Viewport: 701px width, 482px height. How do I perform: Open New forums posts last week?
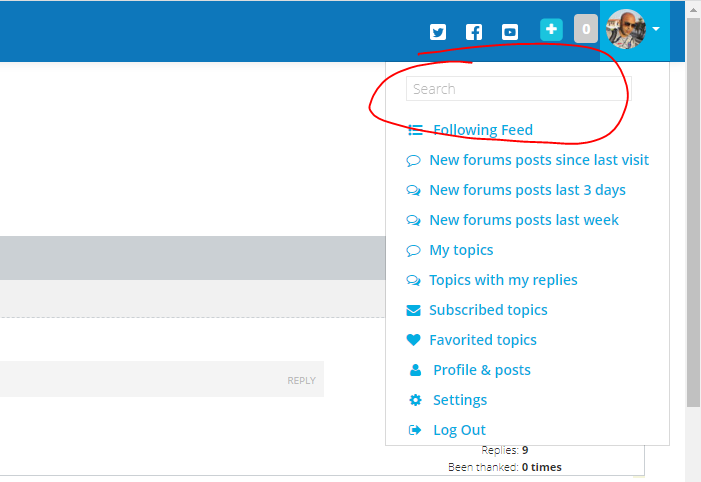coord(524,220)
